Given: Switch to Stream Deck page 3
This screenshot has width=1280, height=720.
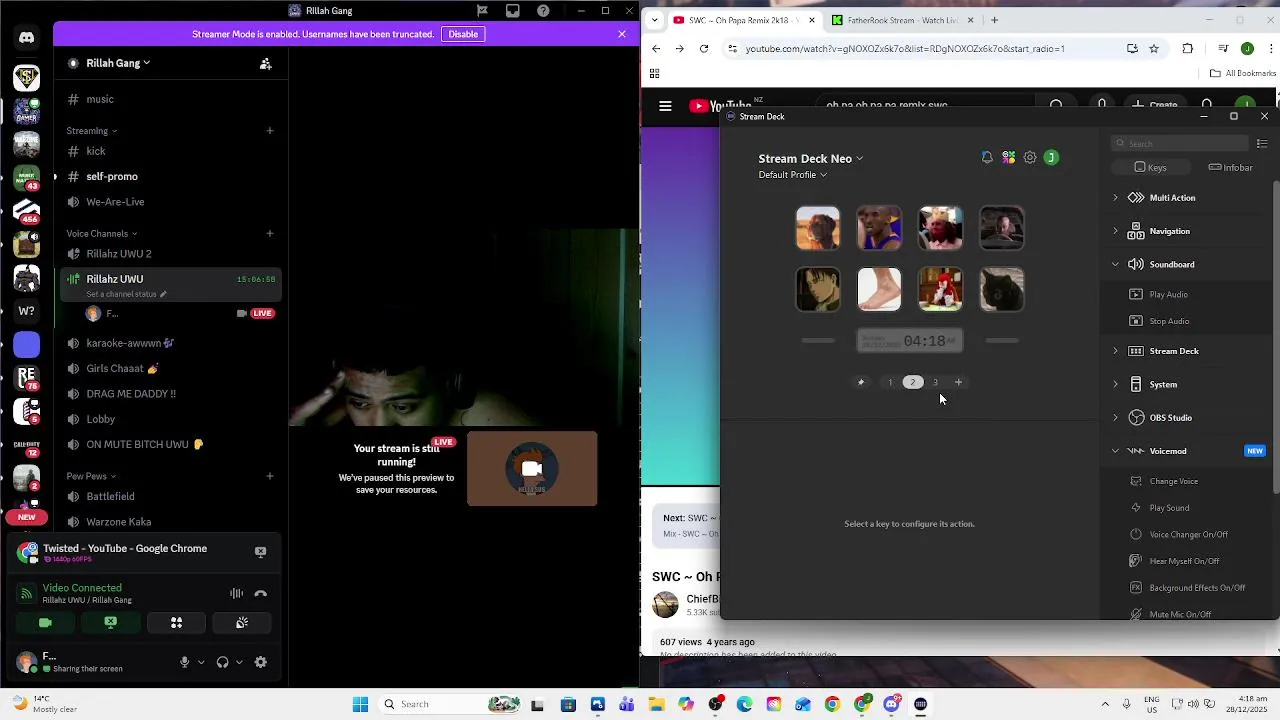Looking at the screenshot, I should [x=935, y=382].
